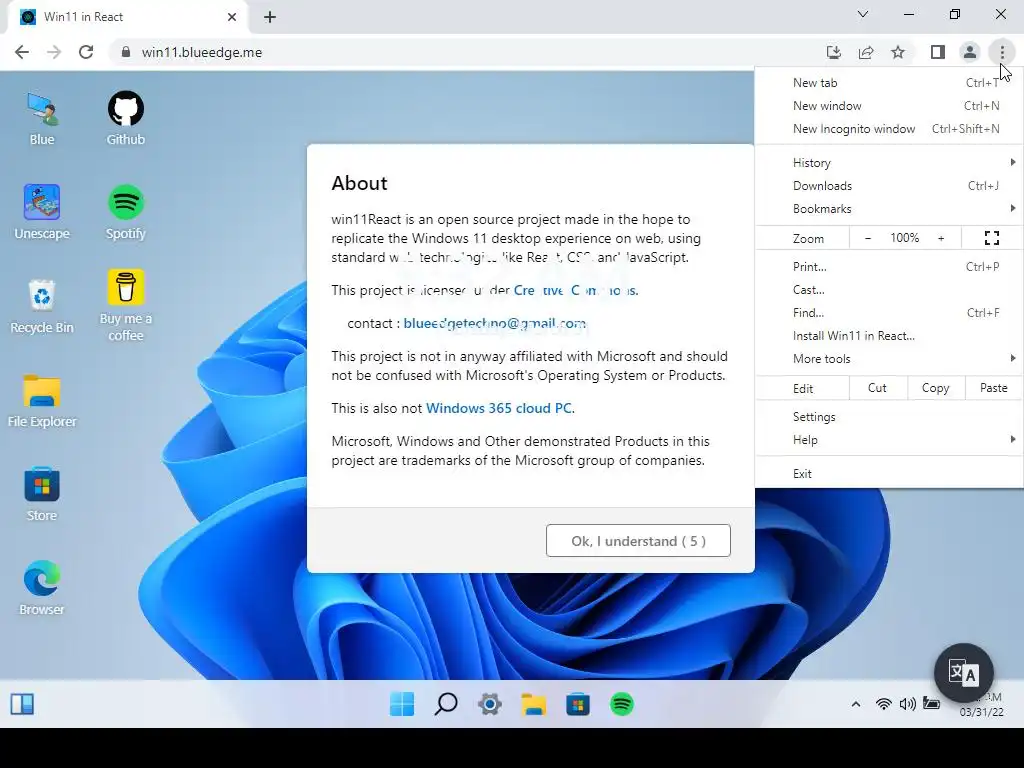Open File Explorer from the desktop

tap(42, 401)
